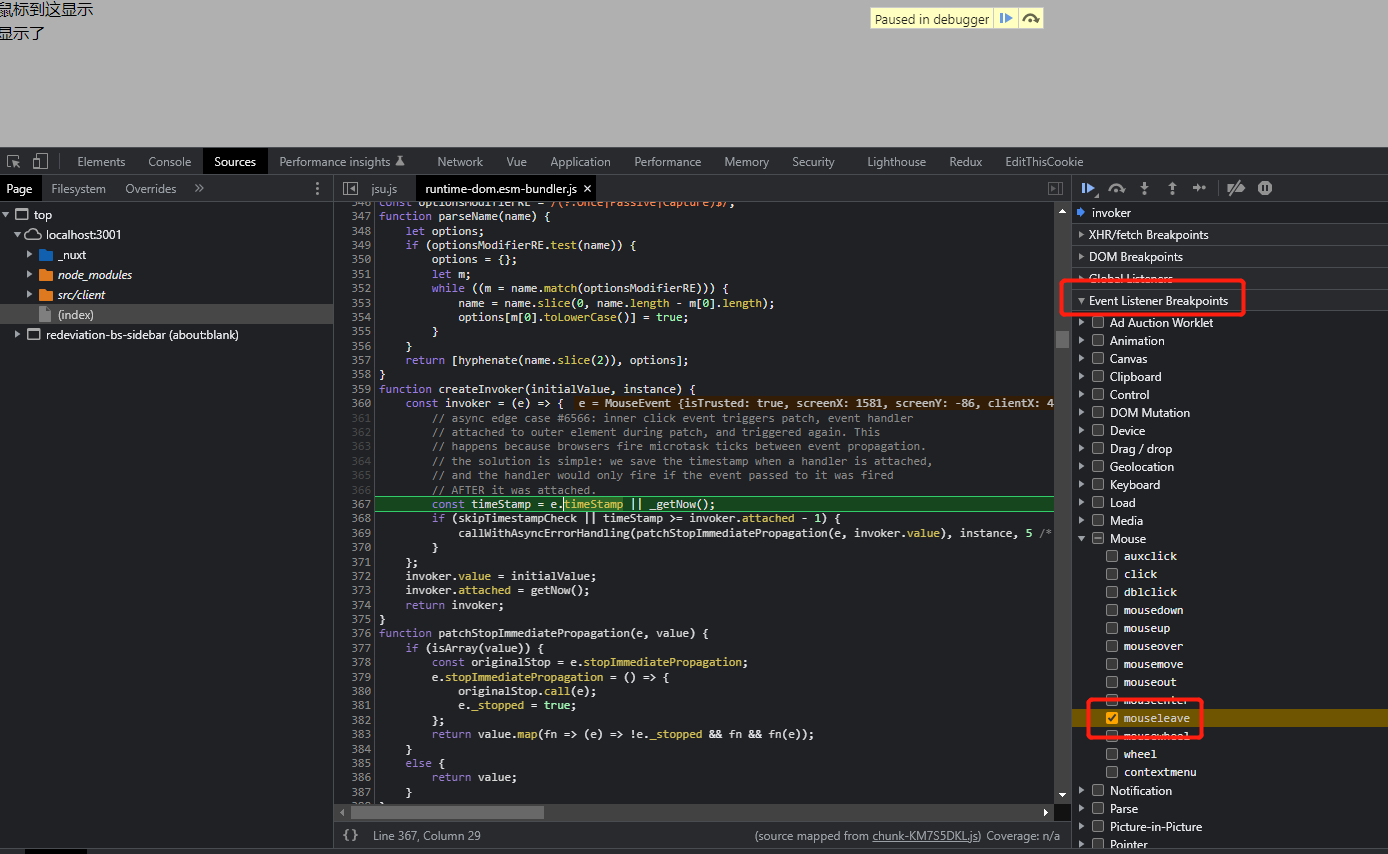Select the (index) file icon
1388x854 pixels.
pos(45,315)
